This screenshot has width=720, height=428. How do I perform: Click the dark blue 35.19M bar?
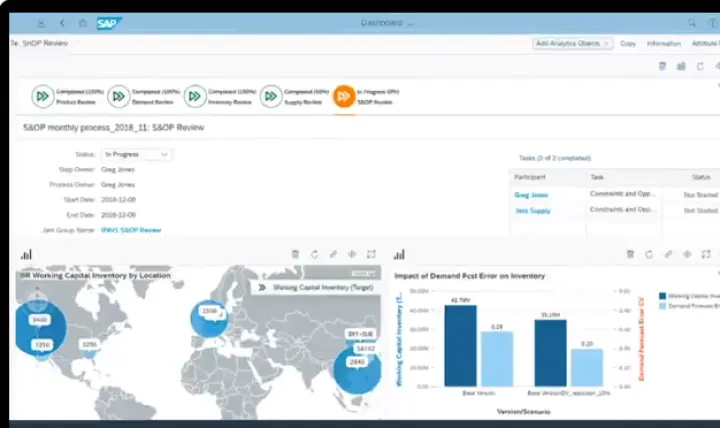click(x=551, y=353)
